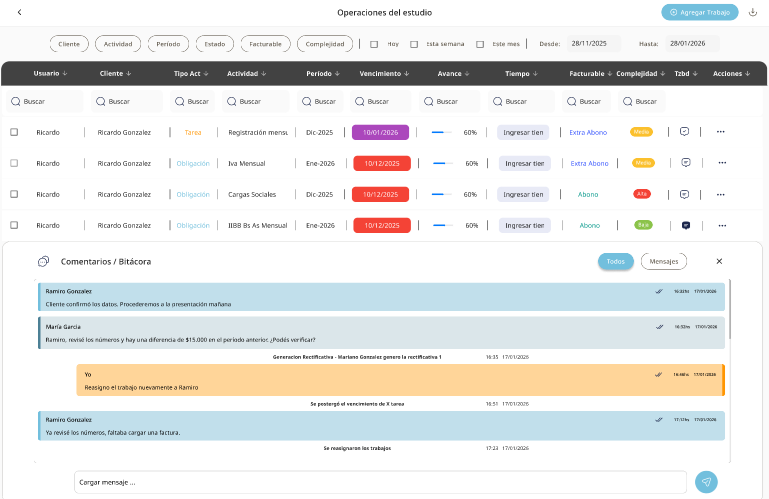The width and height of the screenshot is (769, 499).
Task: Select the Iva Mensual row checkbox
Action: click(14, 163)
